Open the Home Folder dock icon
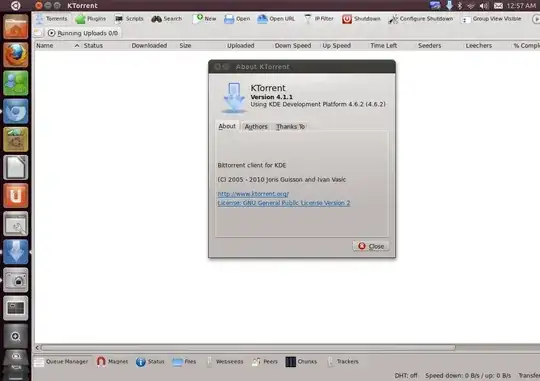 coord(15,27)
